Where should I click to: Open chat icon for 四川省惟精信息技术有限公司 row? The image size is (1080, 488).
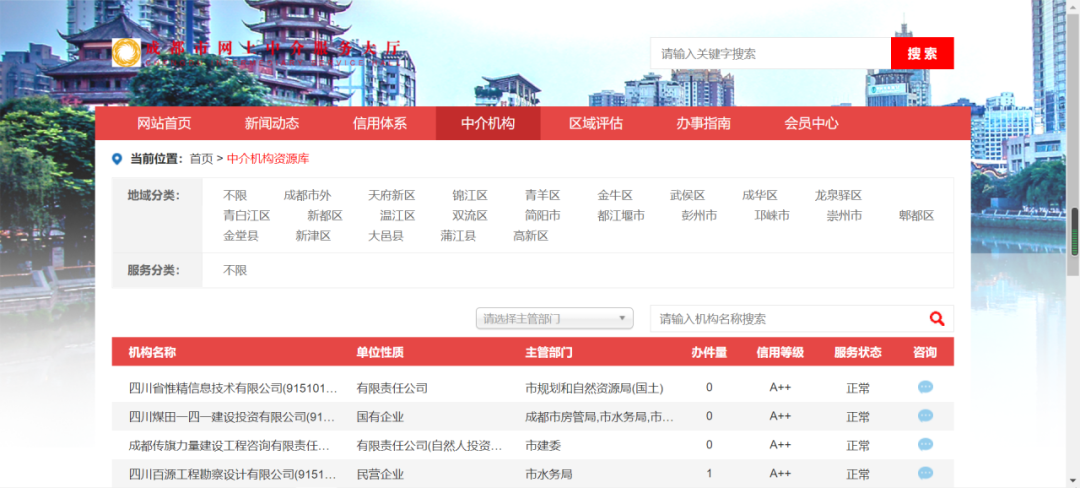(925, 387)
